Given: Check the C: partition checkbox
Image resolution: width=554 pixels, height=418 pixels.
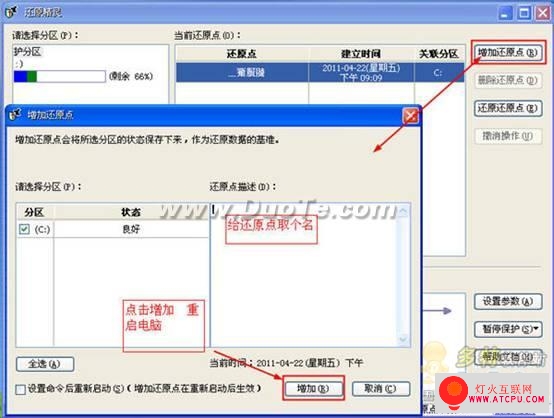Looking at the screenshot, I should [x=24, y=229].
